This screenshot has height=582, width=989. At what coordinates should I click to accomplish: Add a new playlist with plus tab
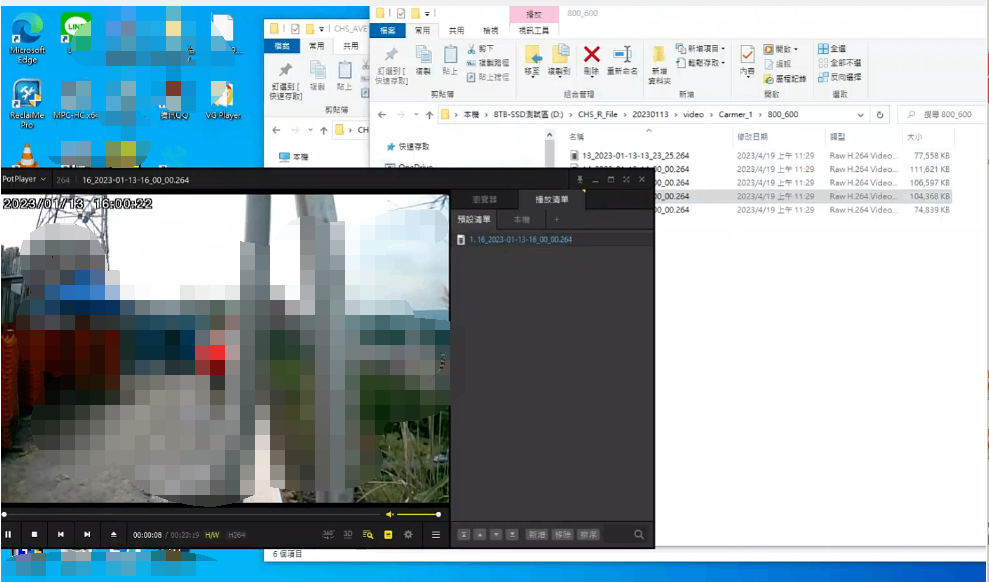click(556, 219)
